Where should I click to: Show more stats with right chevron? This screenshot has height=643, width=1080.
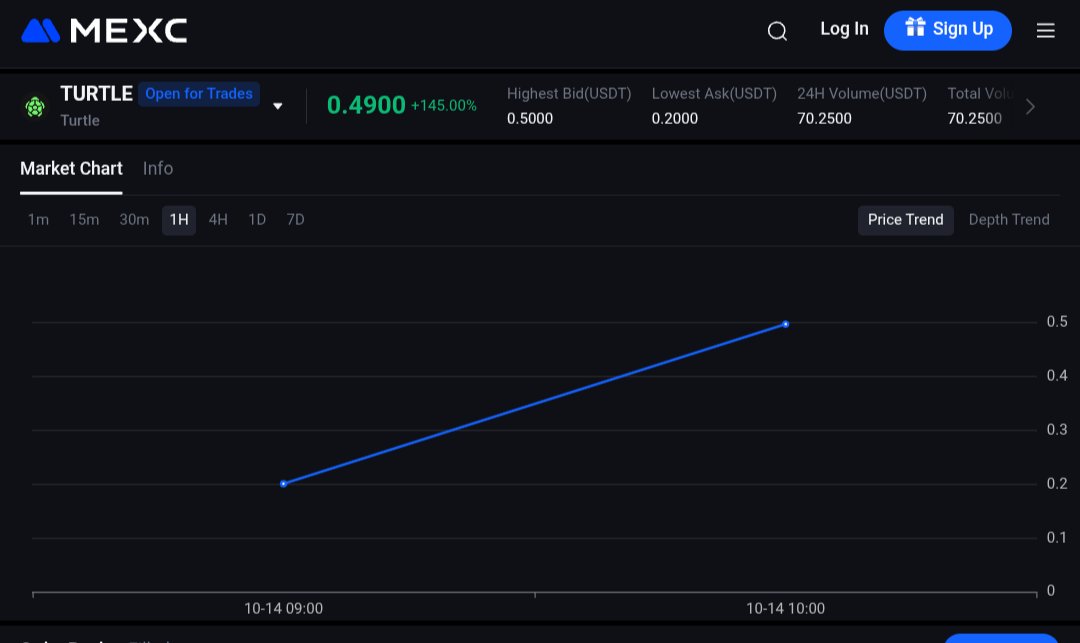pos(1030,107)
